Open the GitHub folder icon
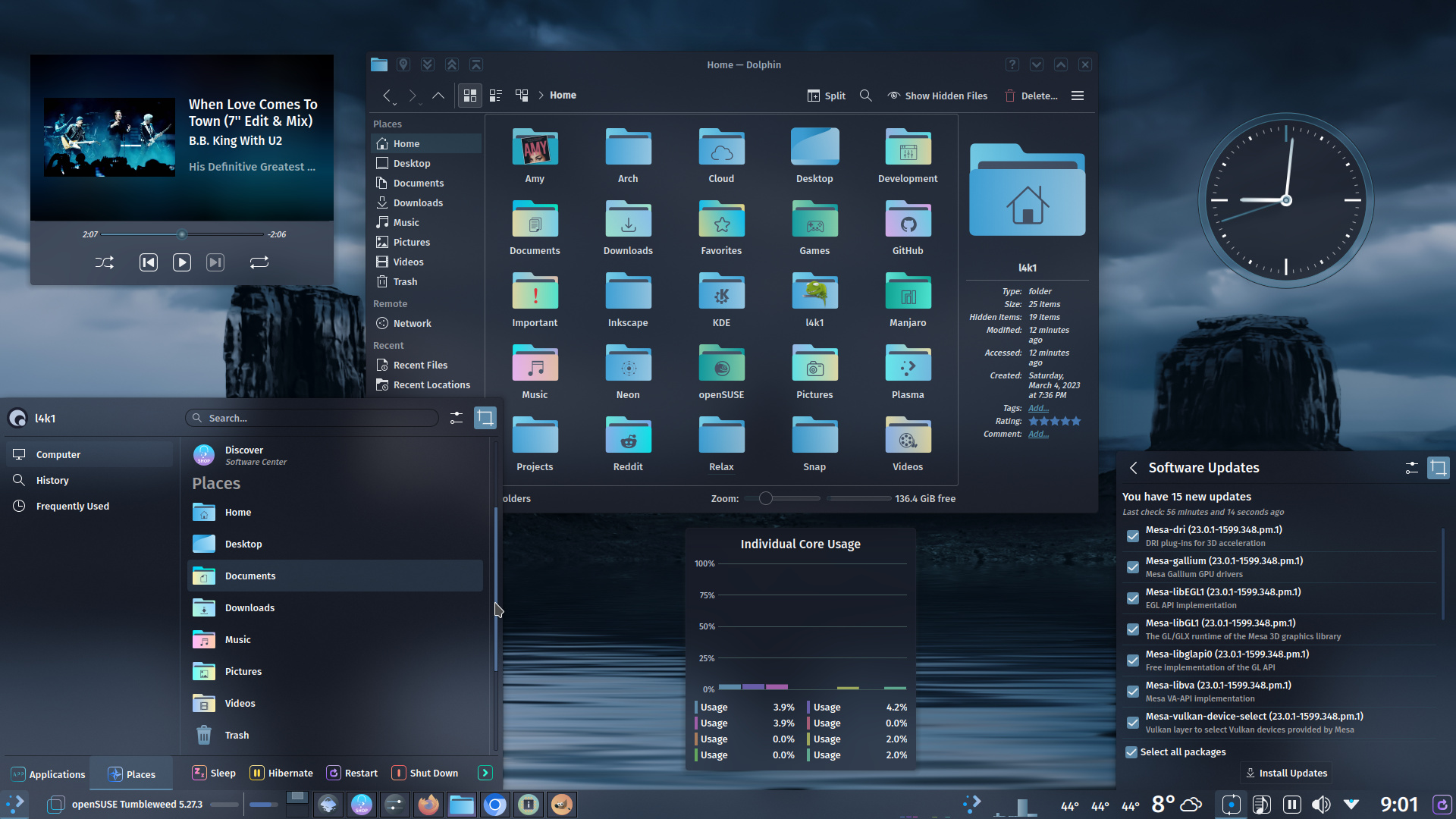The image size is (1456, 819). point(908,227)
